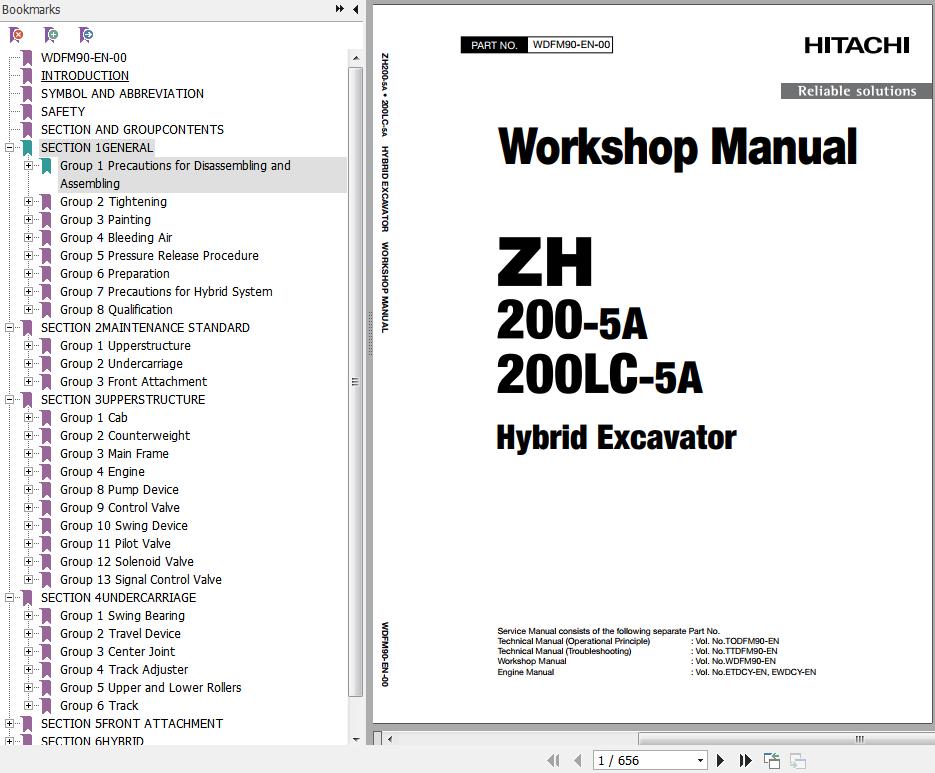Open Group 10 Swing Device bookmark
Image resolution: width=935 pixels, height=773 pixels.
tap(123, 525)
